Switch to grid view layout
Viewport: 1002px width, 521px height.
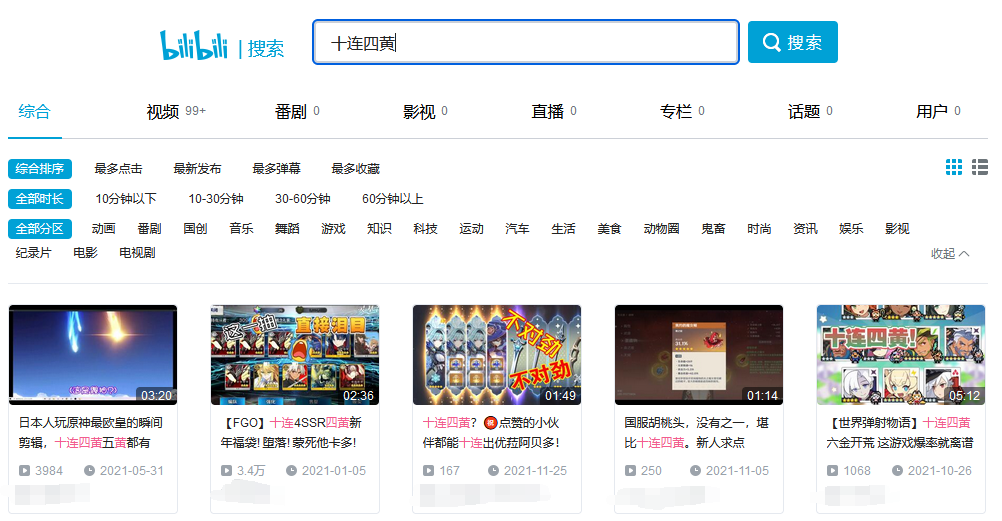pyautogui.click(x=953, y=167)
